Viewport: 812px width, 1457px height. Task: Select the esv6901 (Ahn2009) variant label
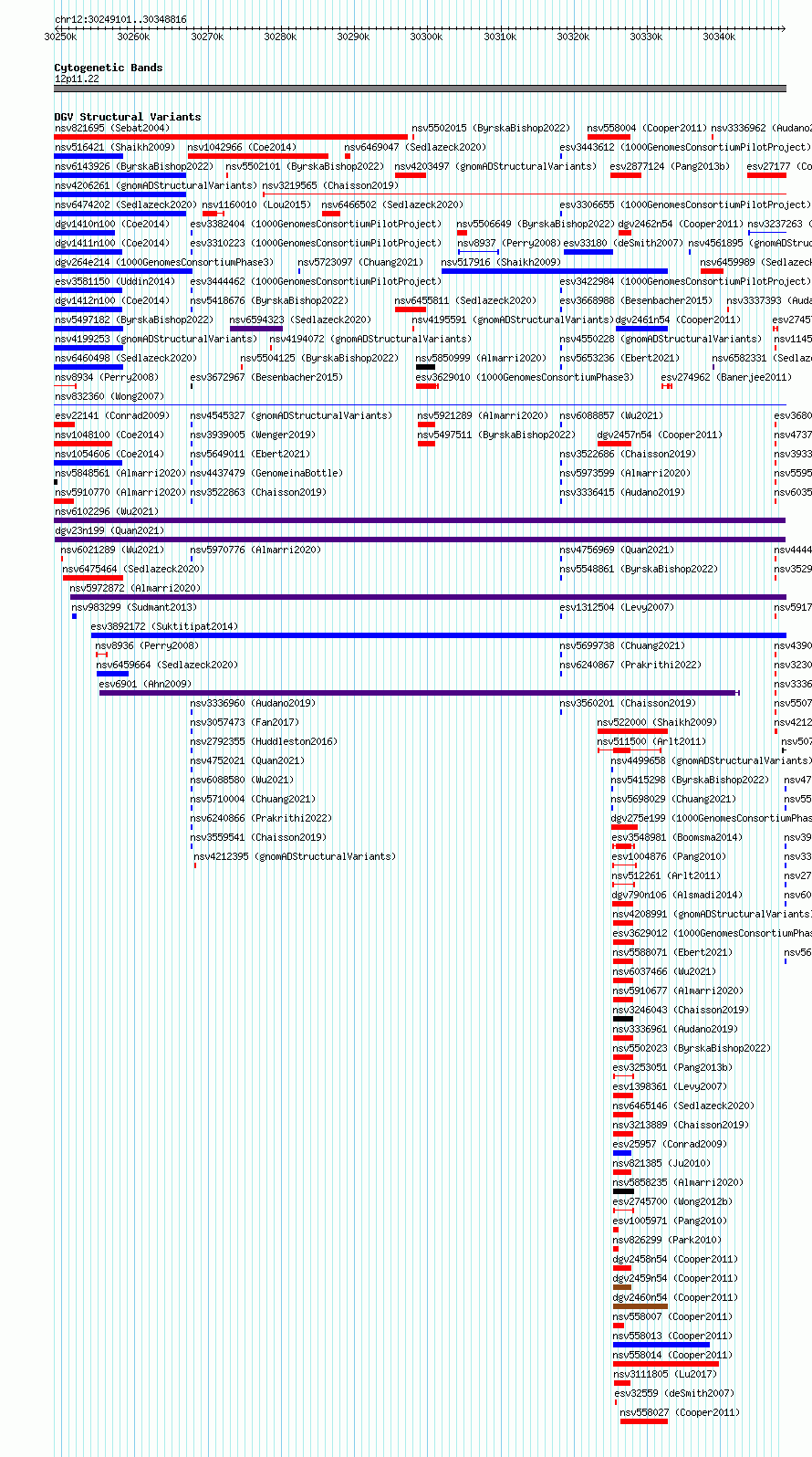tap(145, 684)
